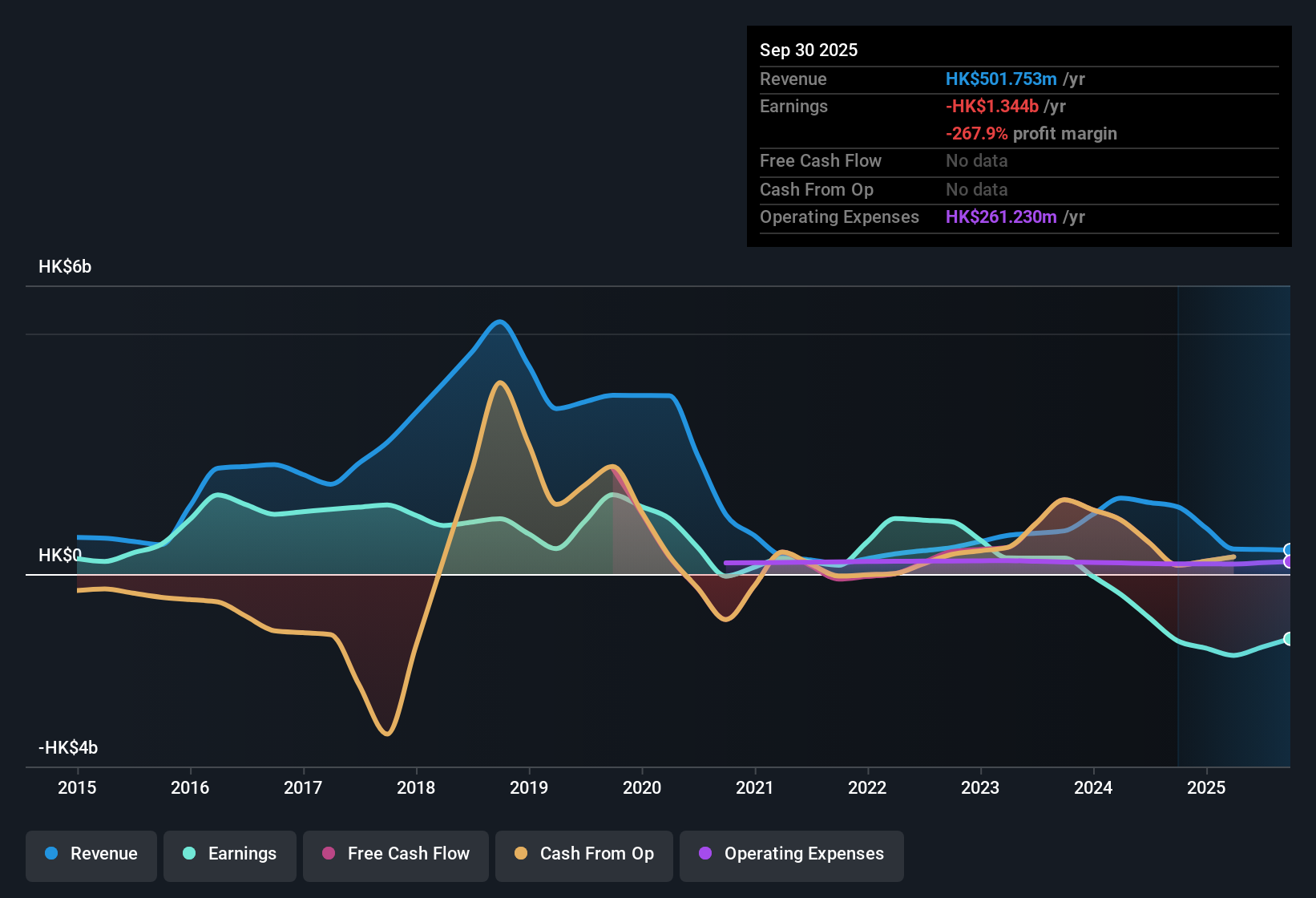
Task: Click the -267.9% profit margin text
Action: click(x=1031, y=133)
